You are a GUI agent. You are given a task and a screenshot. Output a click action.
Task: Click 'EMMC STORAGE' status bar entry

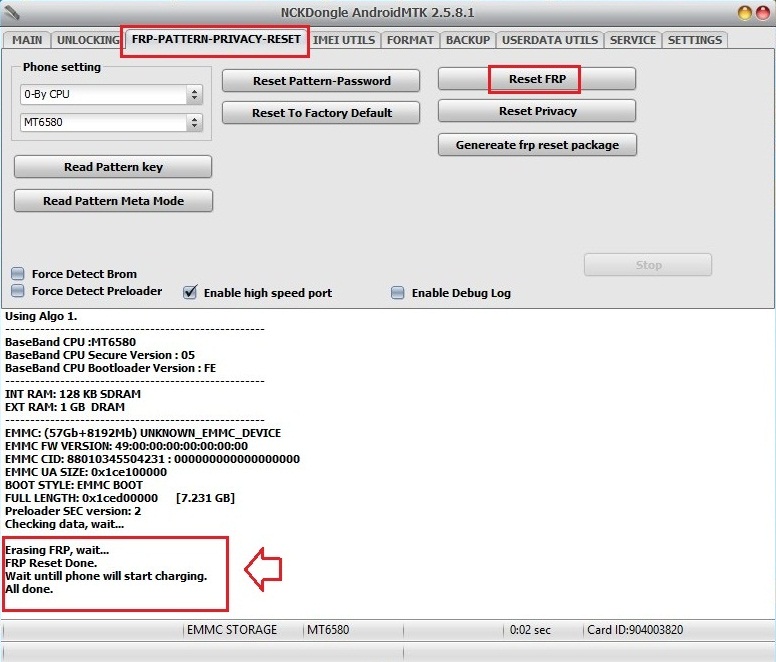tap(232, 630)
